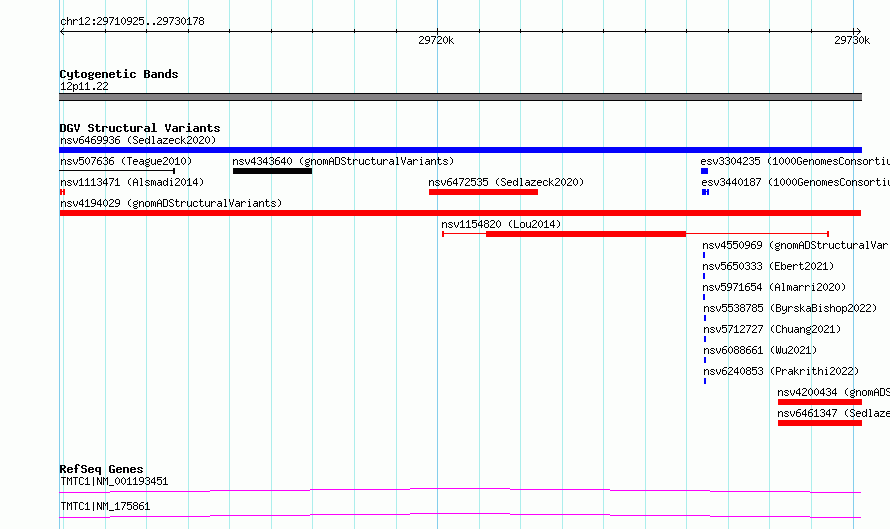Viewport: 890px width, 529px height.
Task: Click the nsv6461347 red variant bar
Action: tap(820, 423)
